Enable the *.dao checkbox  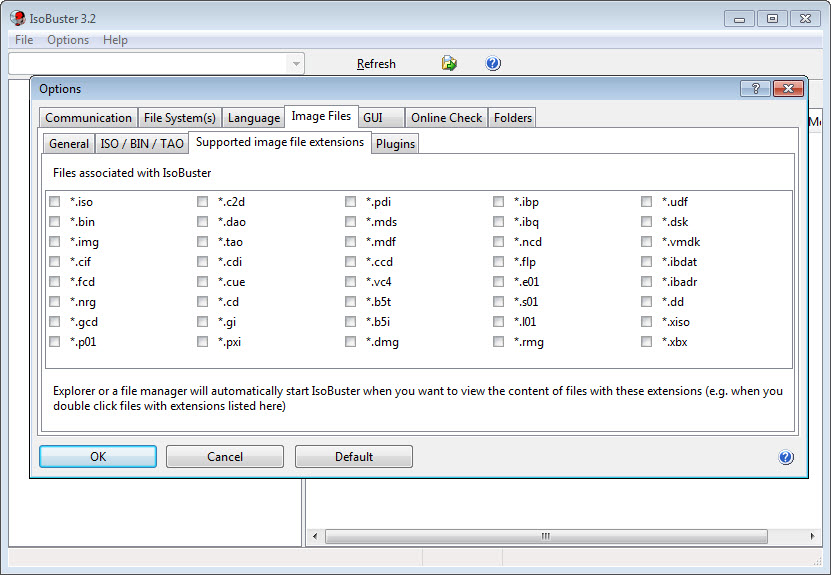tap(202, 222)
